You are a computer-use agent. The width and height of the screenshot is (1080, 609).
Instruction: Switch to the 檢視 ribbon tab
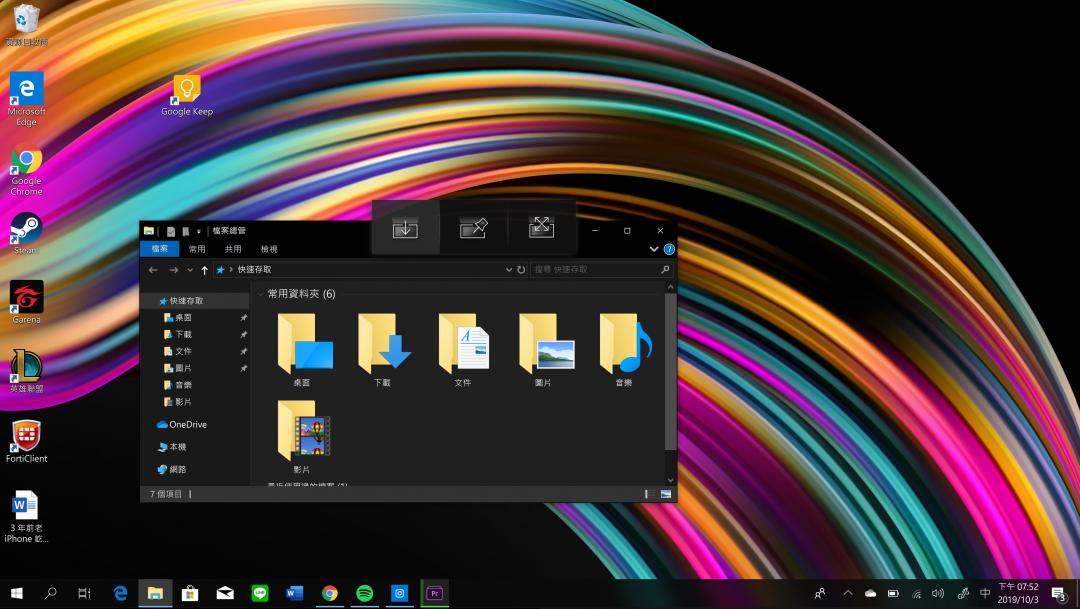[x=269, y=249]
